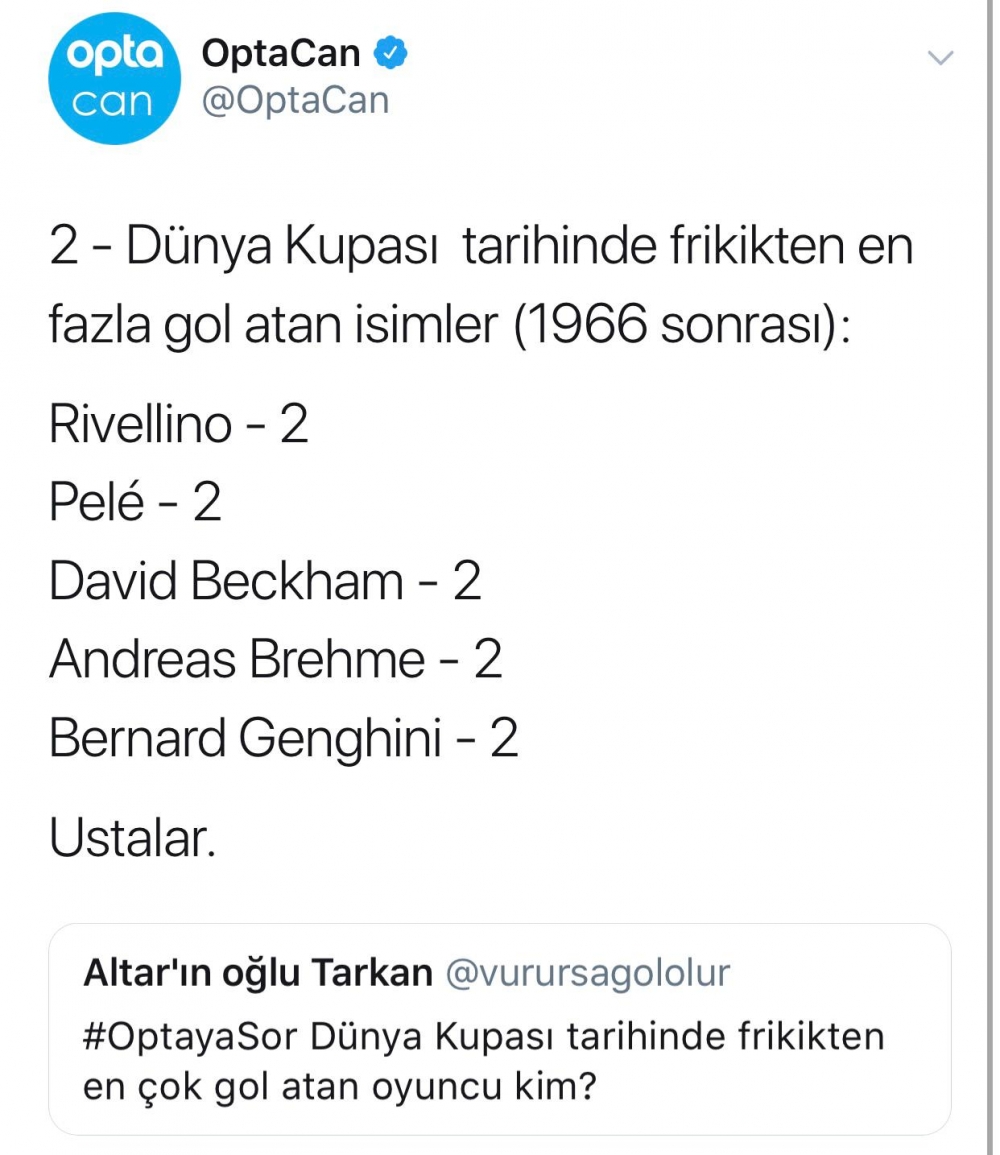Open the OptaCan display name link
The width and height of the screenshot is (1000, 1155).
tap(281, 54)
